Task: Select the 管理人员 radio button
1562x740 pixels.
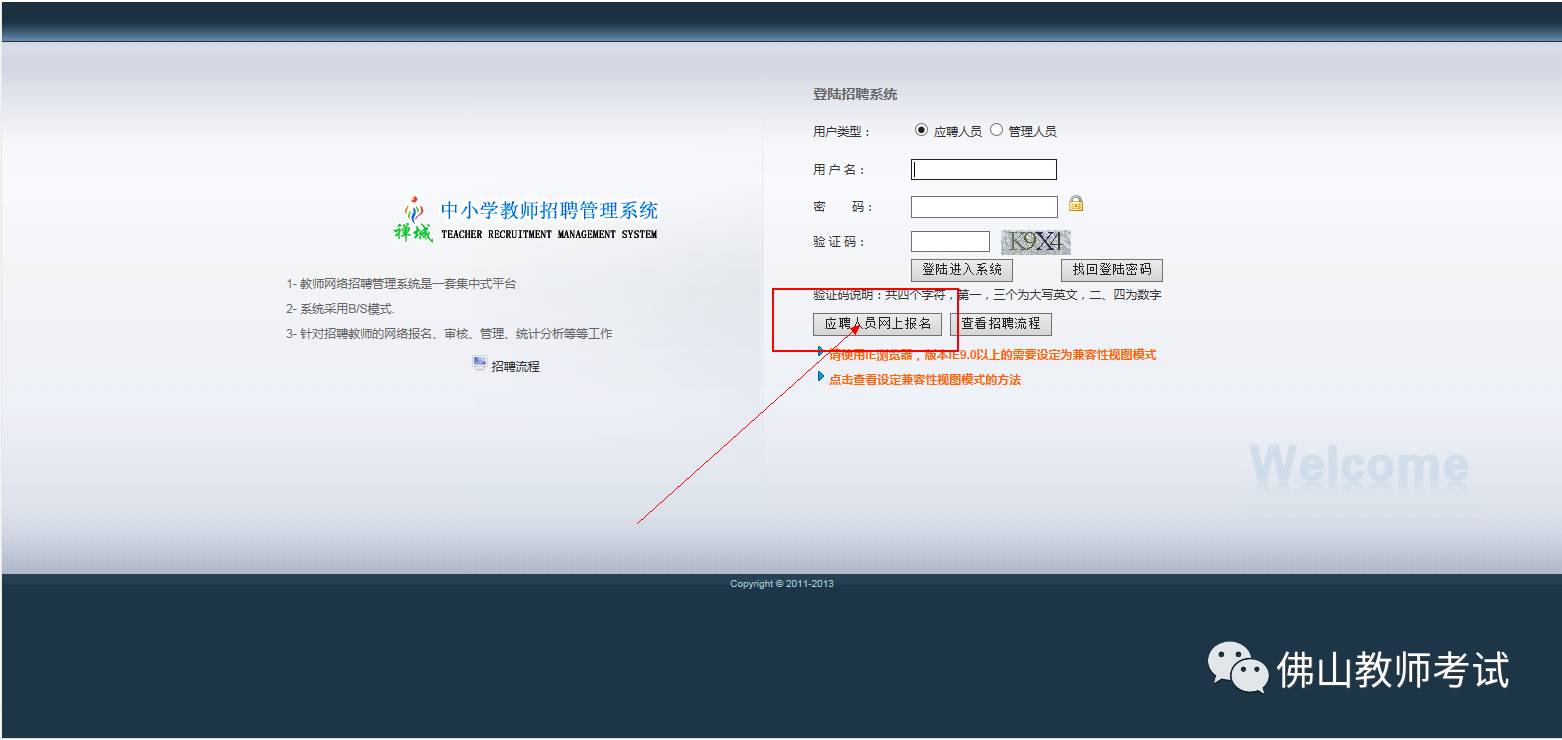Action: [x=996, y=130]
